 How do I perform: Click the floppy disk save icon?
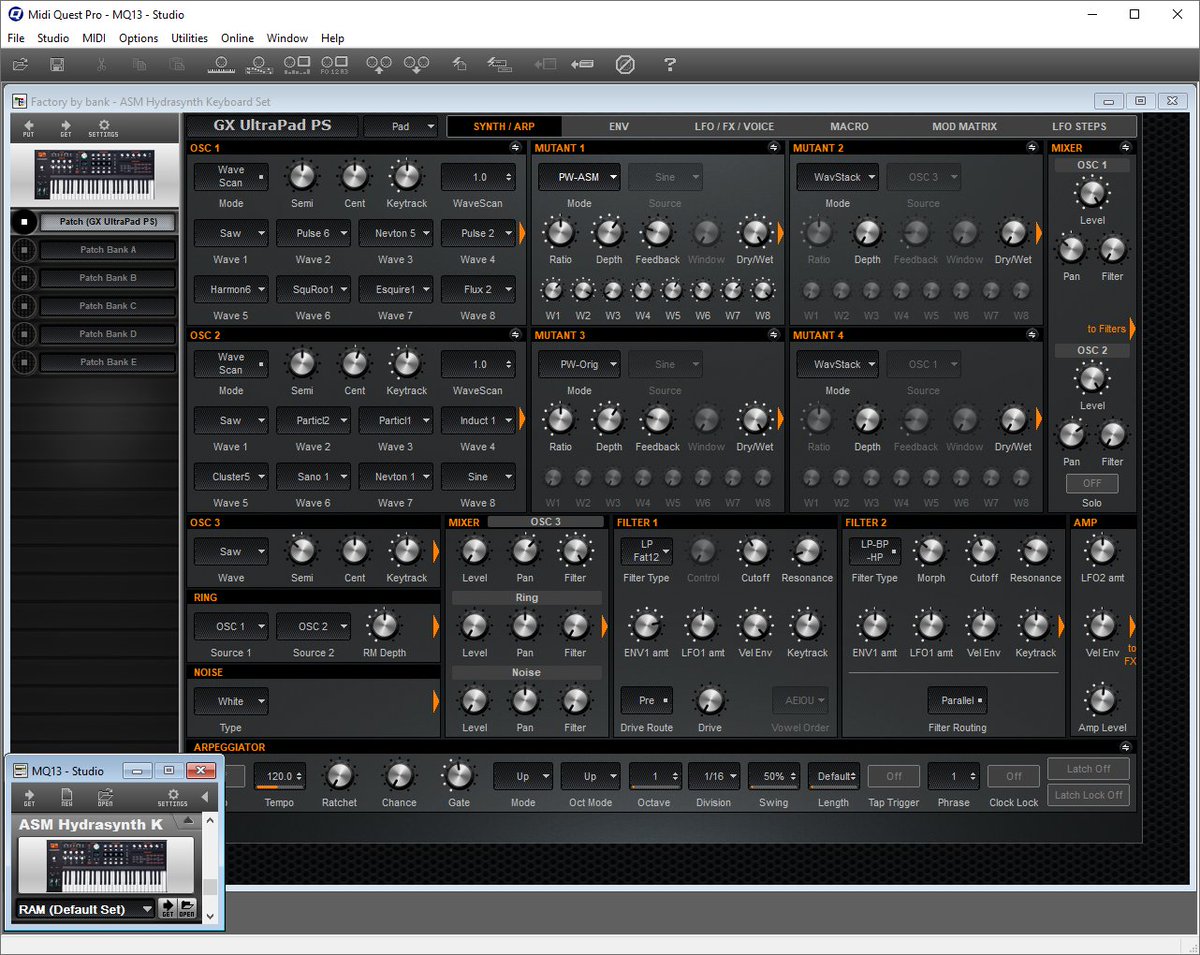click(x=57, y=65)
